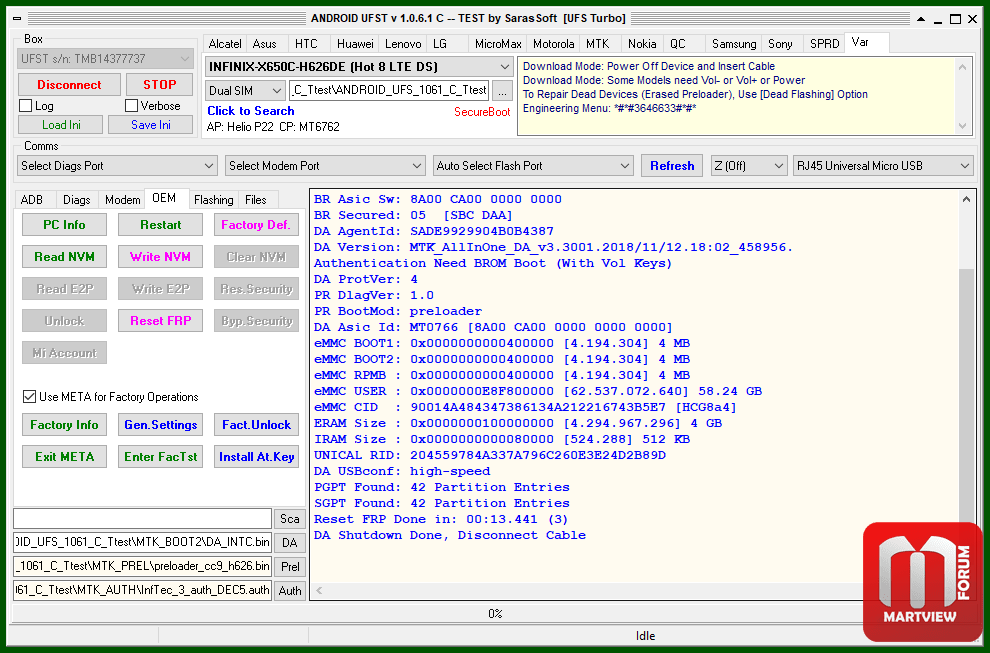
Task: Open the Diags tab
Action: click(76, 200)
